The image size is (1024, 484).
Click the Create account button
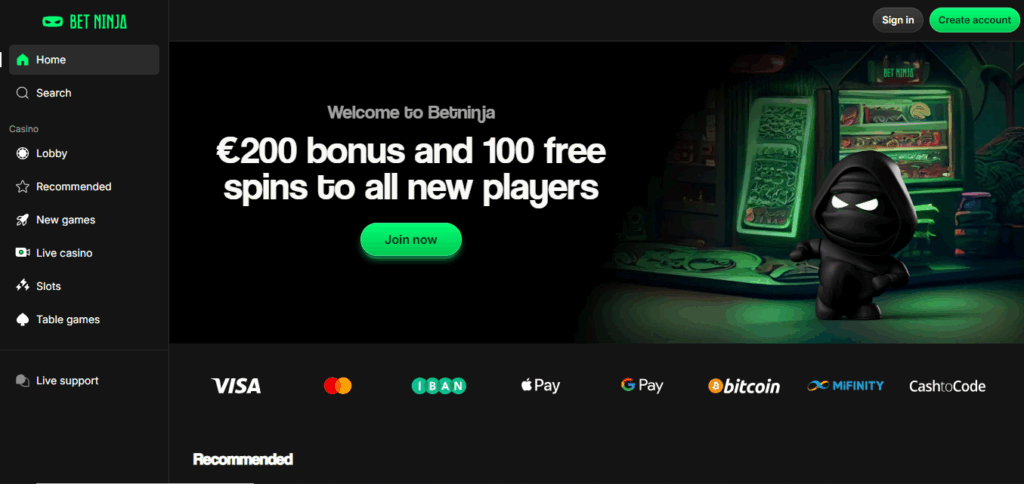tap(974, 20)
